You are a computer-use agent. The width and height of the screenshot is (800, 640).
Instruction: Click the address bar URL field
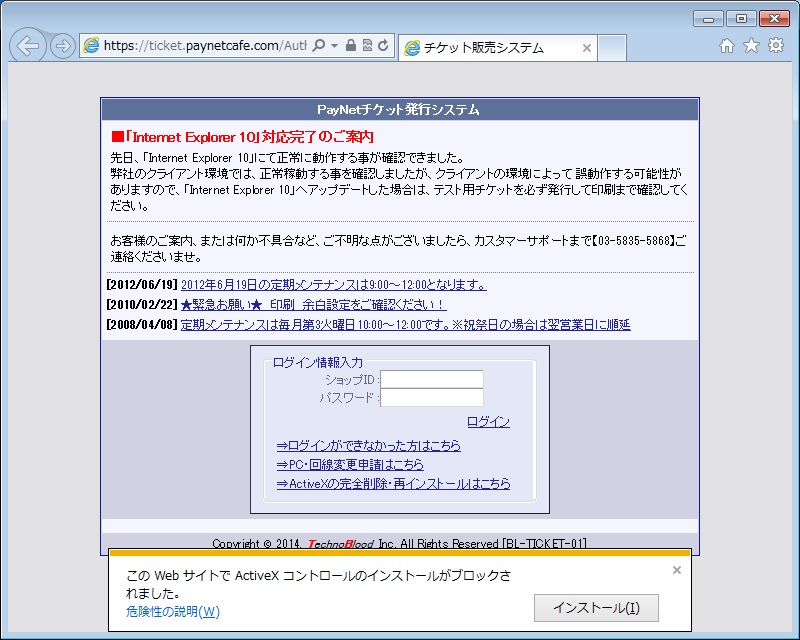[x=204, y=45]
